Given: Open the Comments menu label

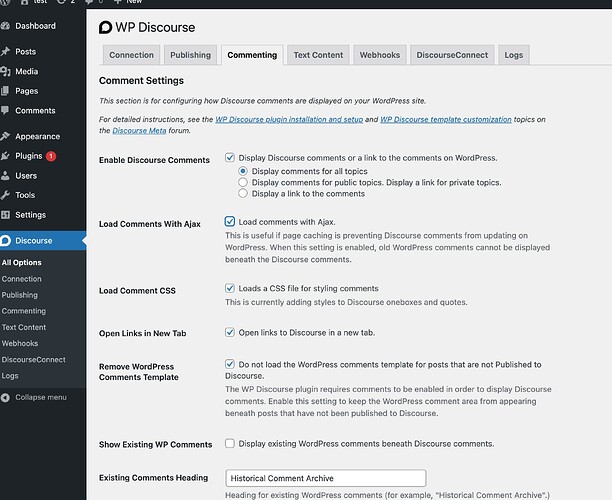Looking at the screenshot, I should coord(35,110).
